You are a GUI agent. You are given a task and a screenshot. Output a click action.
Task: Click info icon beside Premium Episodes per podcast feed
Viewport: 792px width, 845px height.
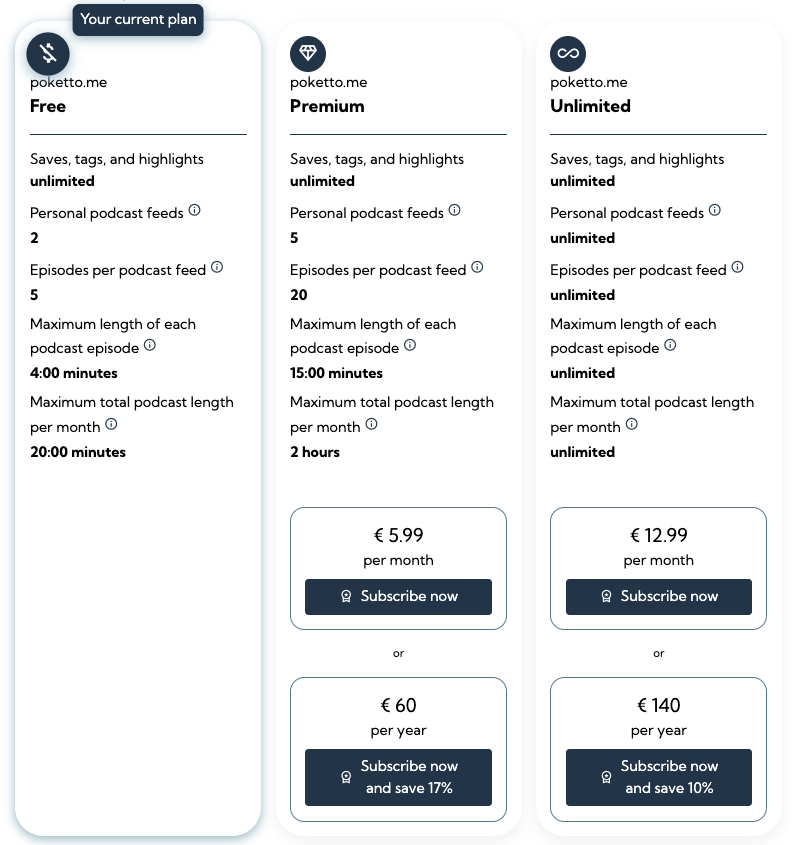[477, 268]
